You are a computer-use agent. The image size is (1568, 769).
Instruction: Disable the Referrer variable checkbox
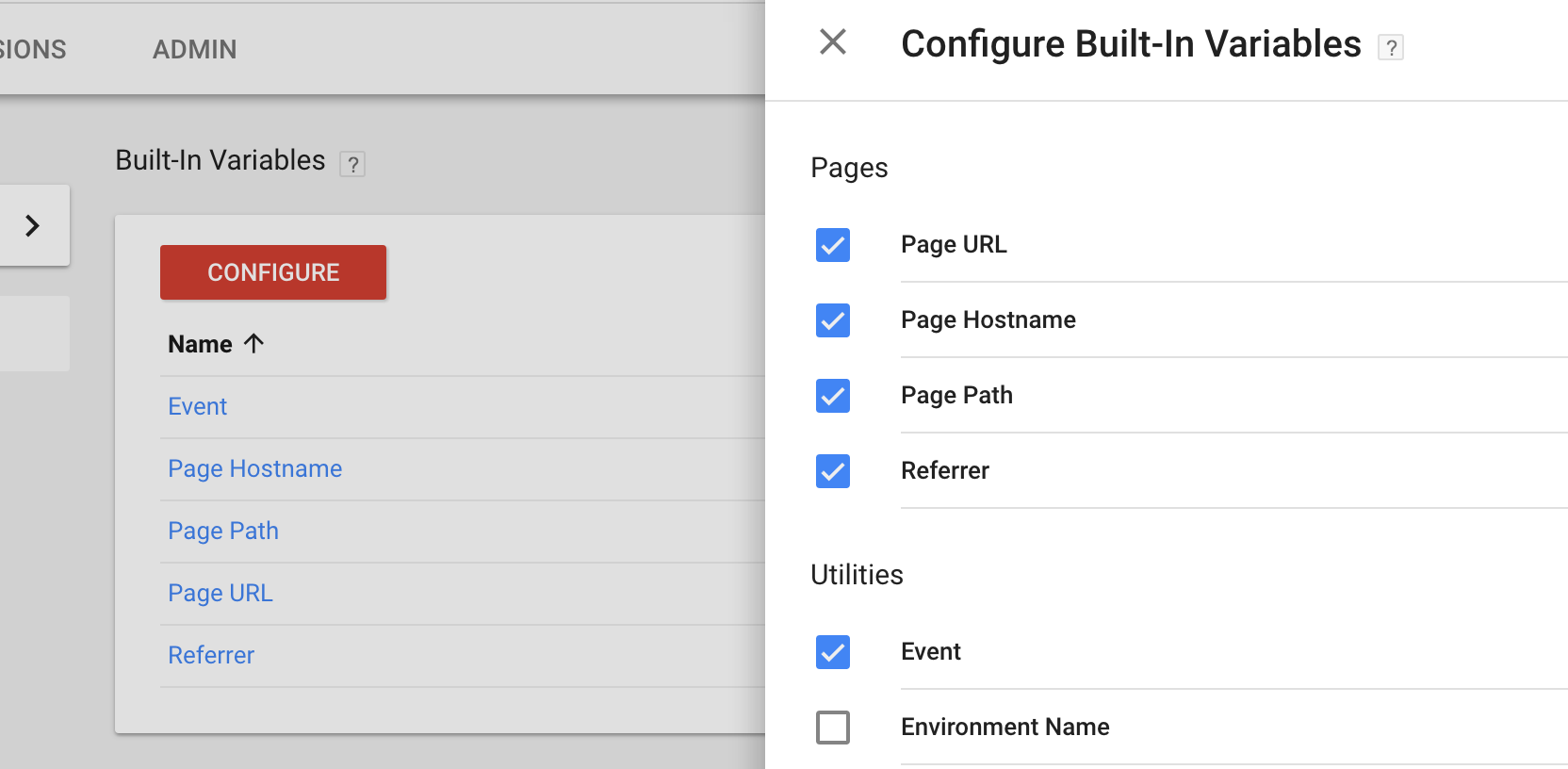(833, 471)
